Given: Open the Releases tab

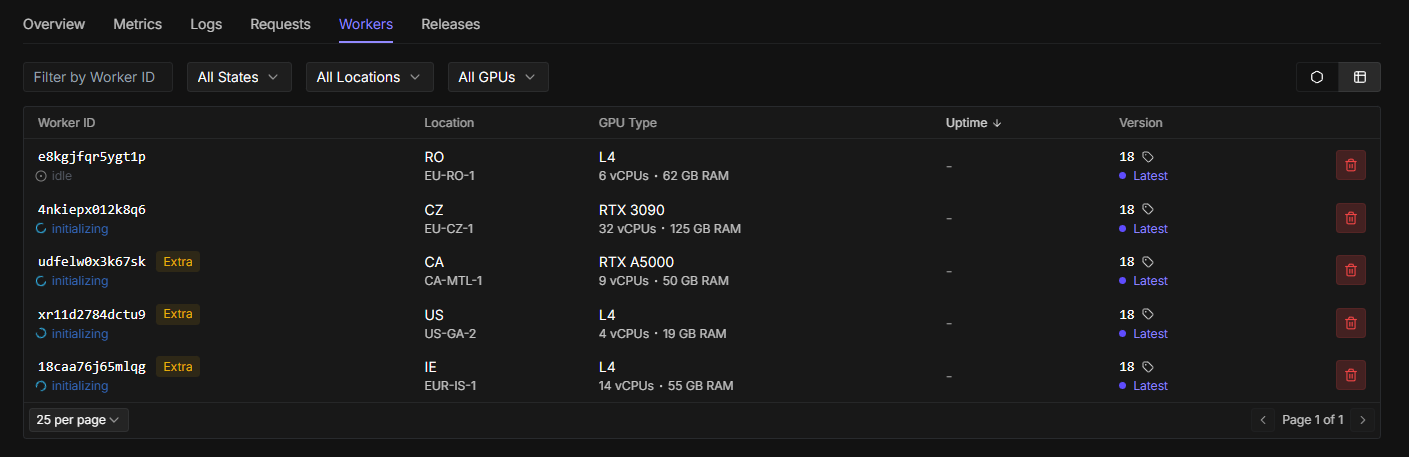Looking at the screenshot, I should (450, 24).
